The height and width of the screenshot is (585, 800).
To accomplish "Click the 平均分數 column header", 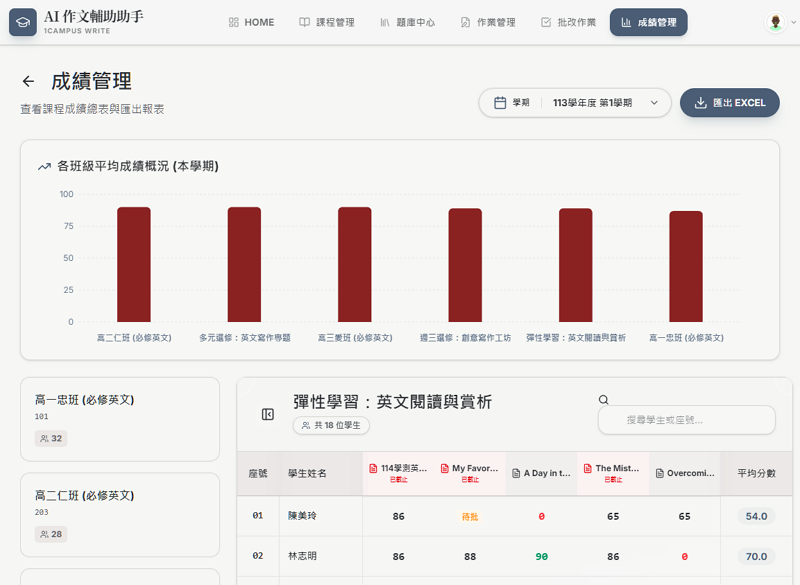I will [756, 473].
